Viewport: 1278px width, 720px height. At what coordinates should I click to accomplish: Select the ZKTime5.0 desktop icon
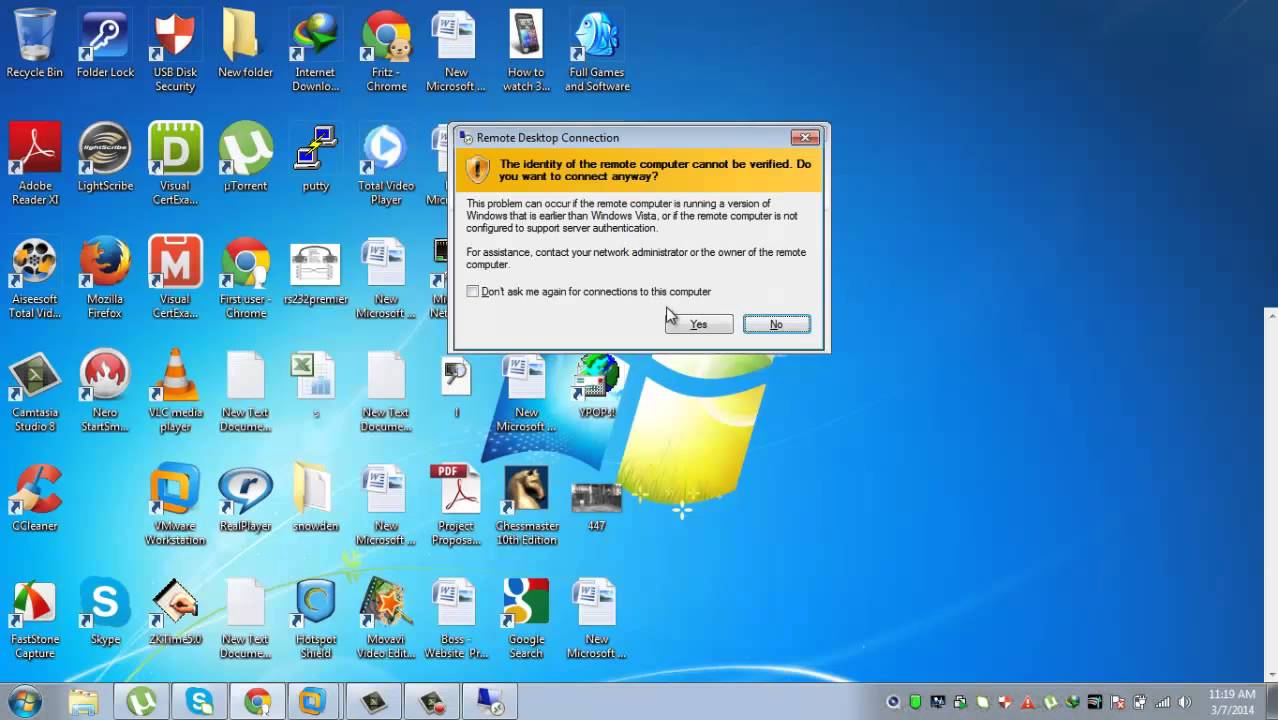[175, 611]
